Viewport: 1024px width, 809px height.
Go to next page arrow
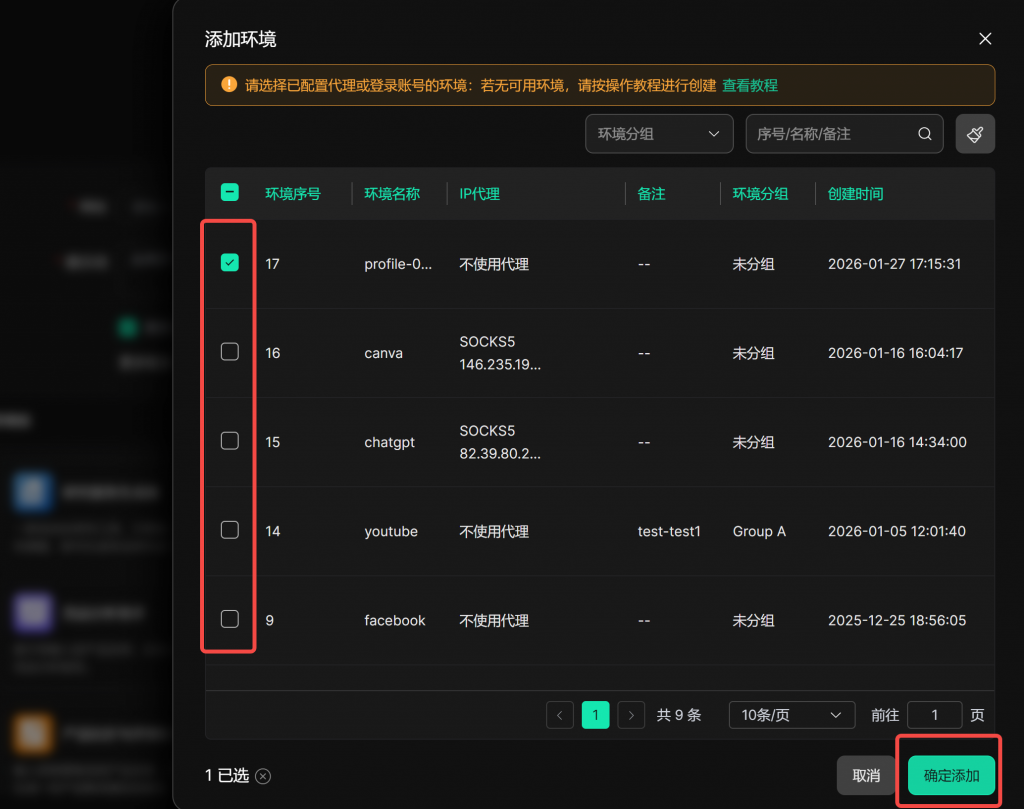coord(631,715)
